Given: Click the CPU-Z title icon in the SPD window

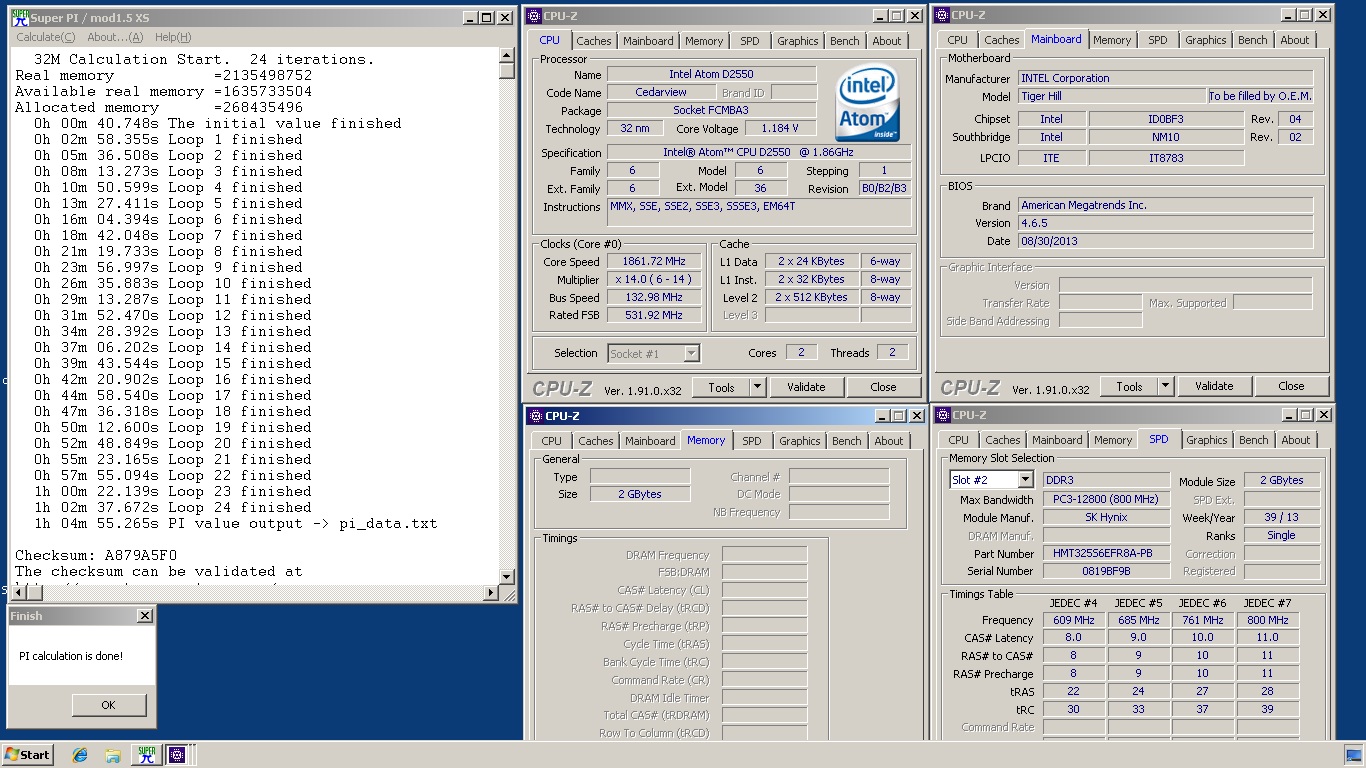Looking at the screenshot, I should (x=943, y=415).
